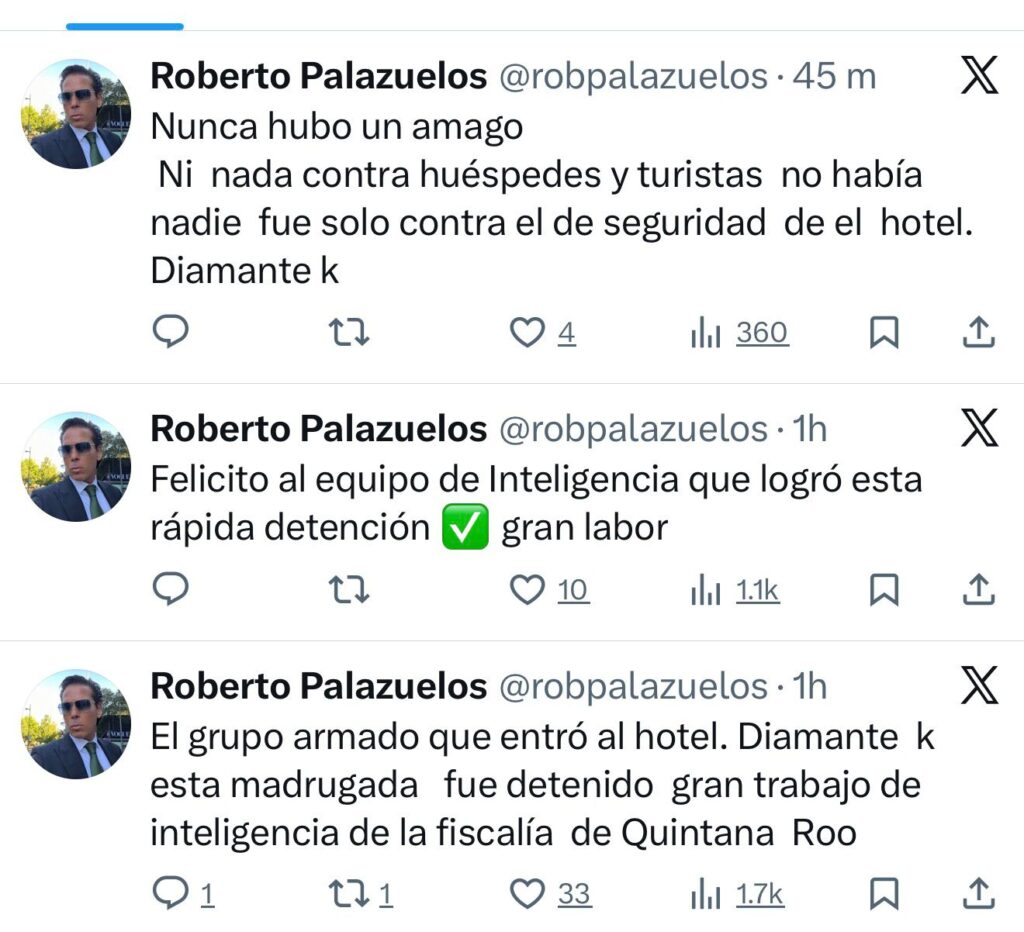Reply to the 'Felicito al equipo' tweet

(171, 591)
